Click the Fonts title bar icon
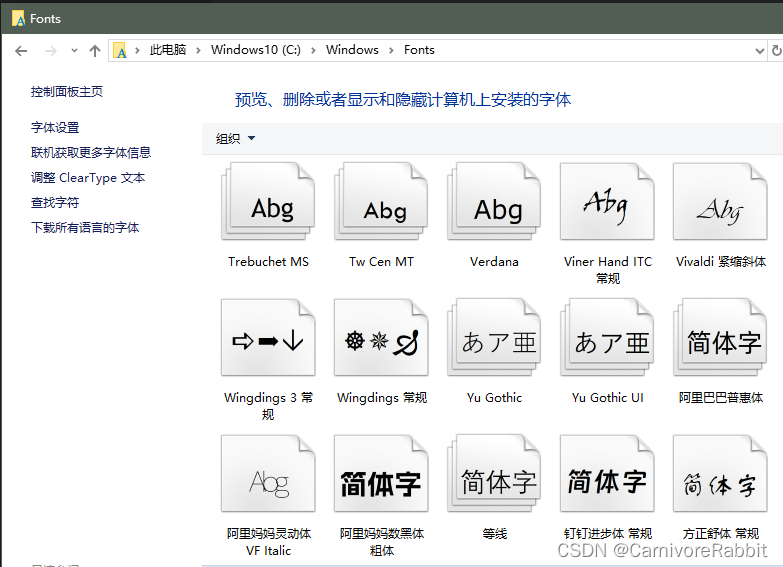Image resolution: width=783 pixels, height=567 pixels. pos(18,19)
